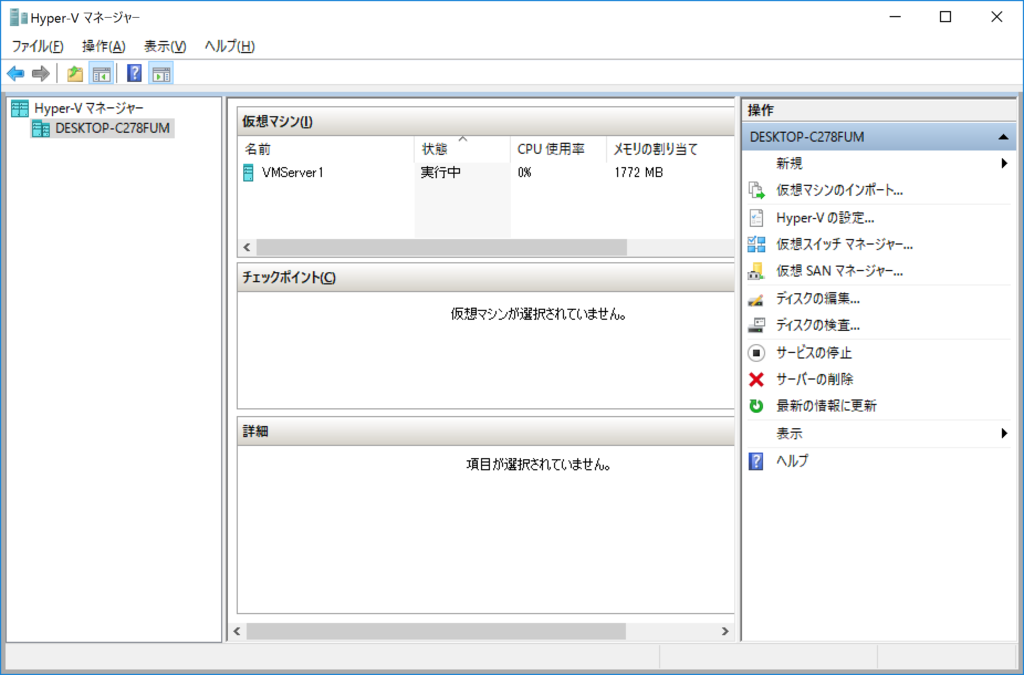
Task: Select Hyper-V マネージャー tree root
Action: click(89, 108)
